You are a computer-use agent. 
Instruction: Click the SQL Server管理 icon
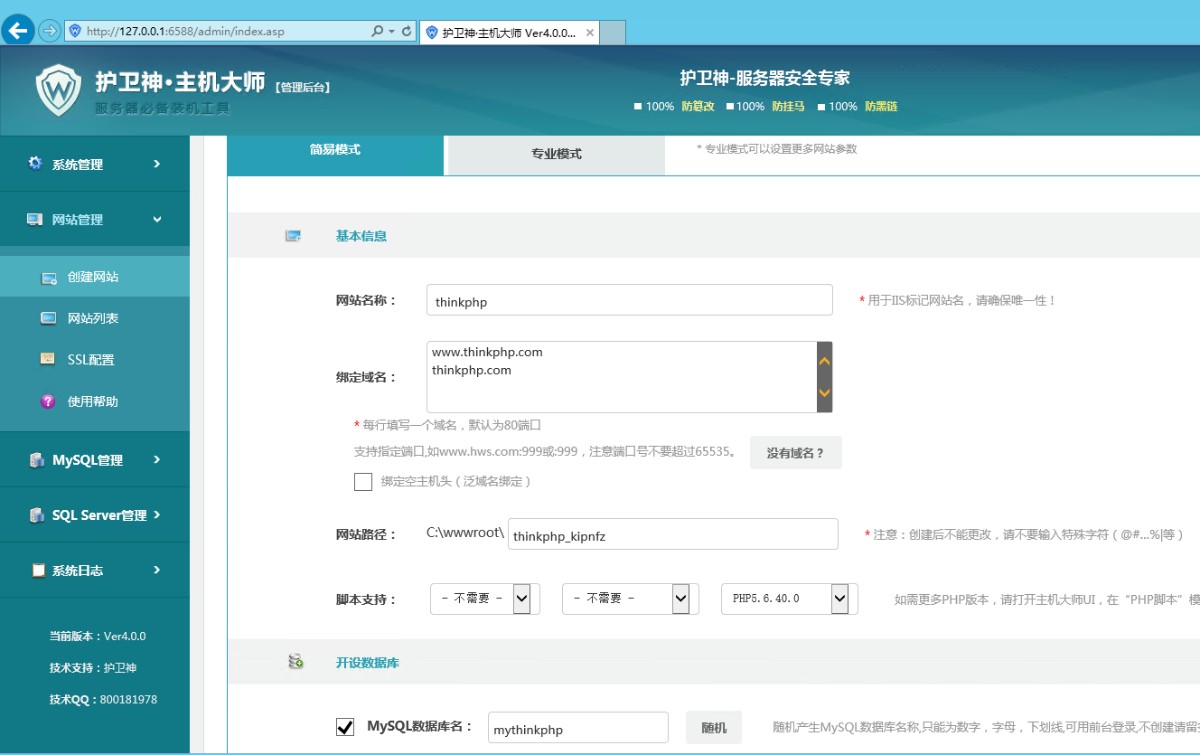point(36,515)
